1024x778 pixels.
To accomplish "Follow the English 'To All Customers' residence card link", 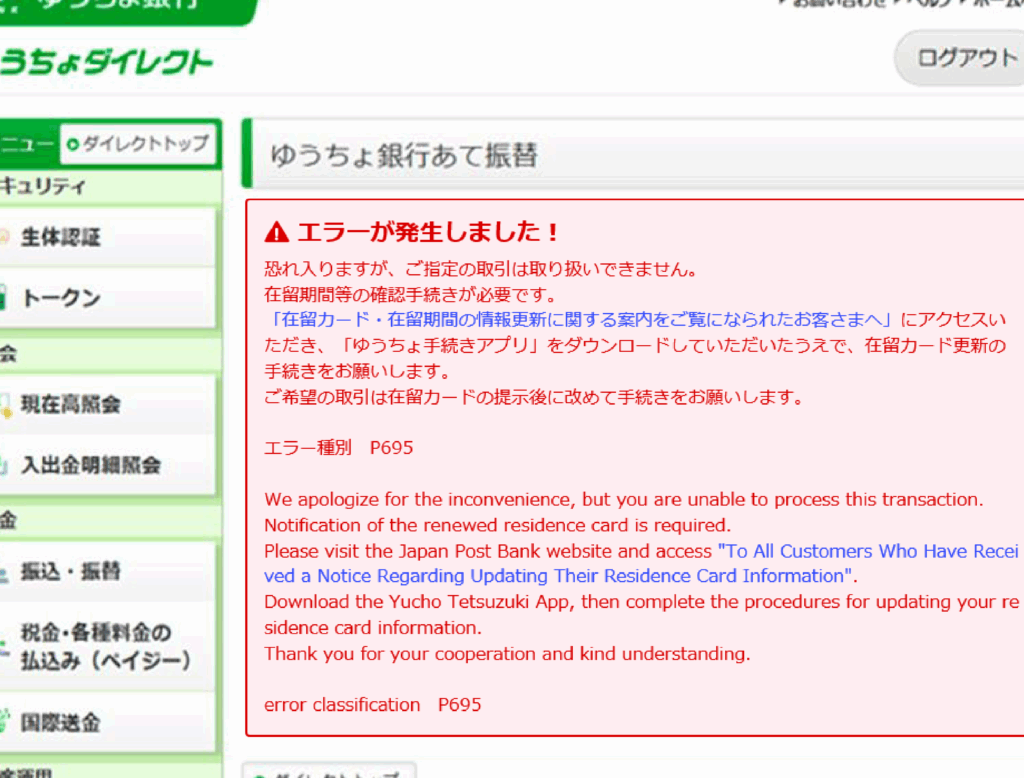I will coord(641,564).
